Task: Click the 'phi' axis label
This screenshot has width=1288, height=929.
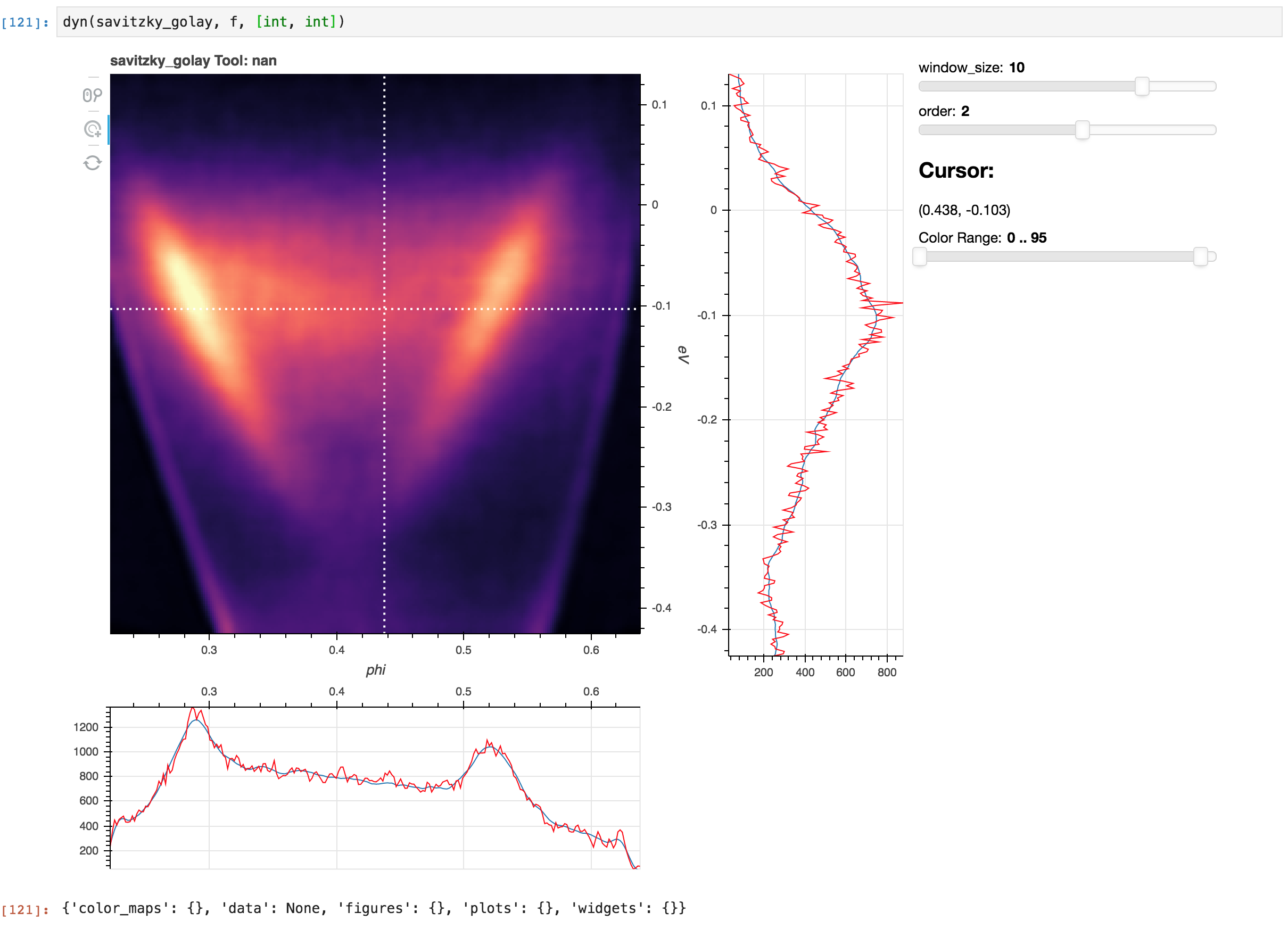Action: (375, 670)
